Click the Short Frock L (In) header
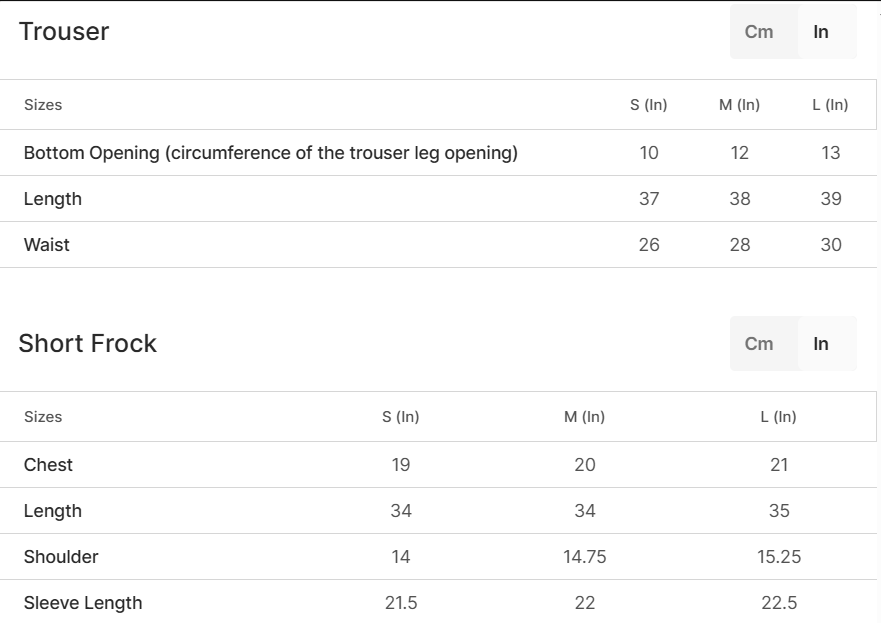 779,417
